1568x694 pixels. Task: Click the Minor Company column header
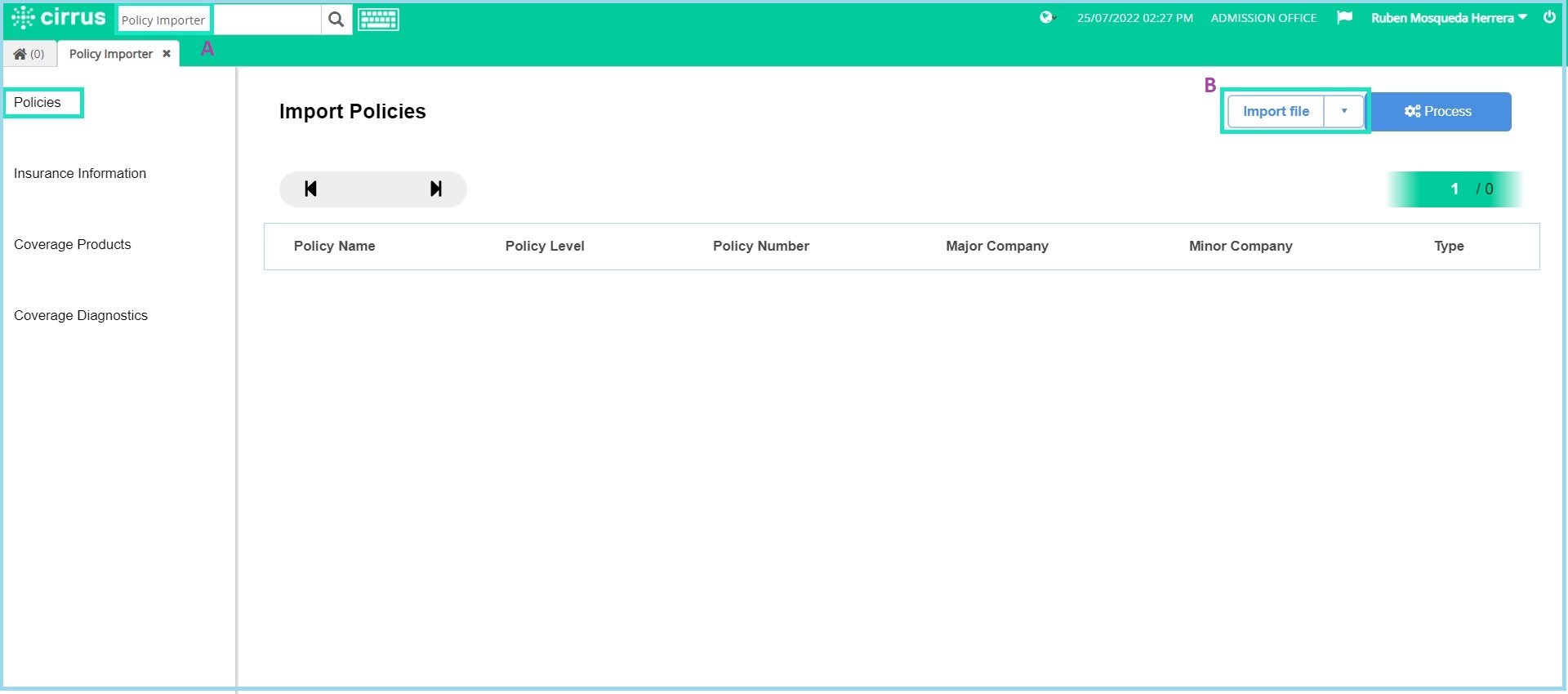1241,246
